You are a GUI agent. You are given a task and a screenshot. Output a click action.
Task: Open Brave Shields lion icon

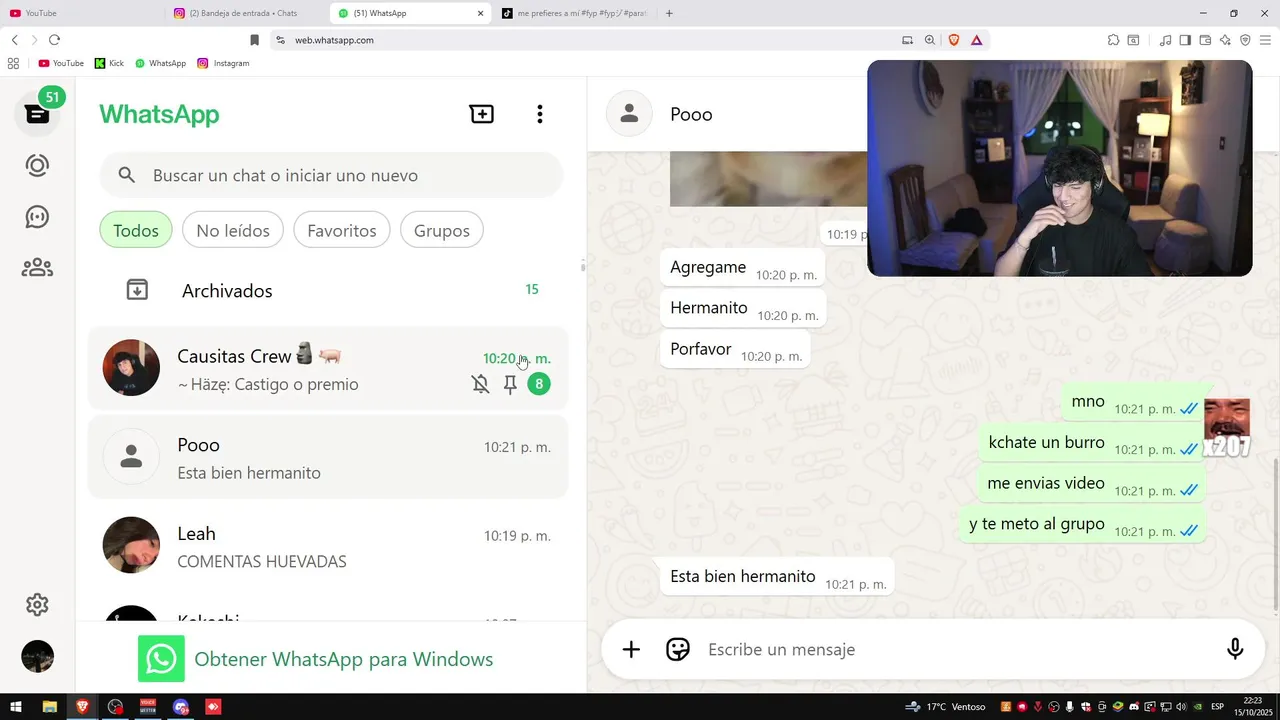[x=954, y=40]
